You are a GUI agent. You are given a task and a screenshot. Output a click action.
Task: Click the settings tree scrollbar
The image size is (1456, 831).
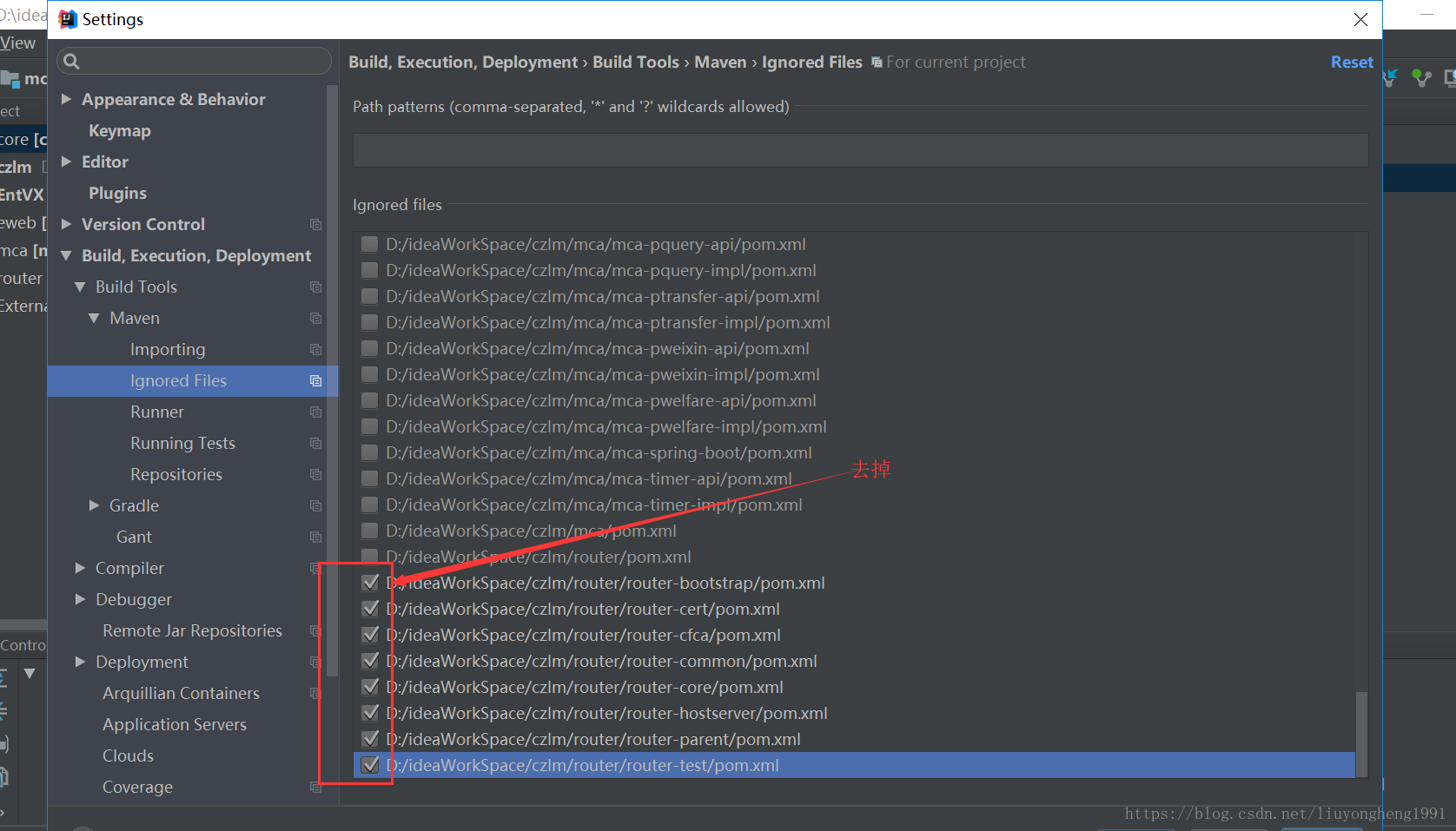(332, 380)
